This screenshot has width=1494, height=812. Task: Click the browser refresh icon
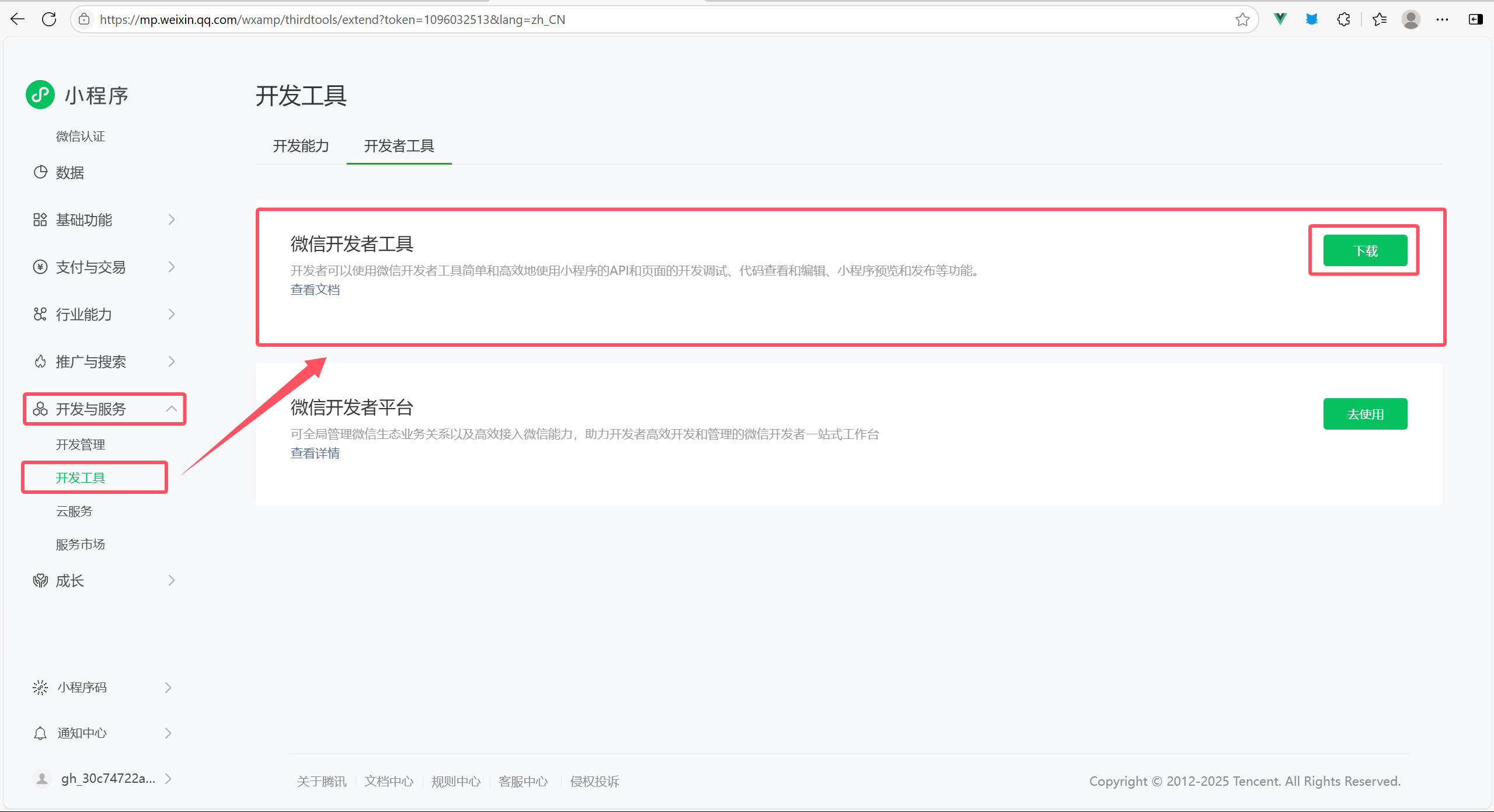49,19
